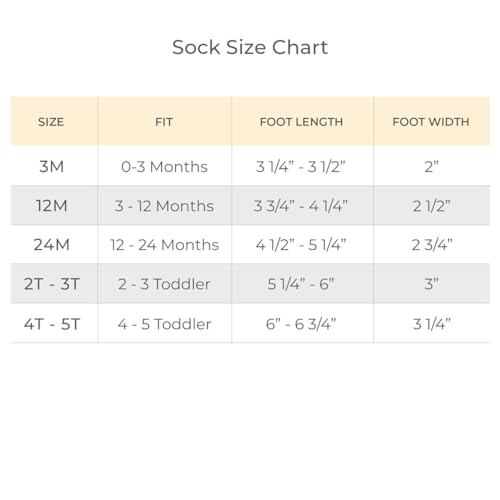500x500 pixels.
Task: Select the FIT column header
Action: tap(164, 122)
